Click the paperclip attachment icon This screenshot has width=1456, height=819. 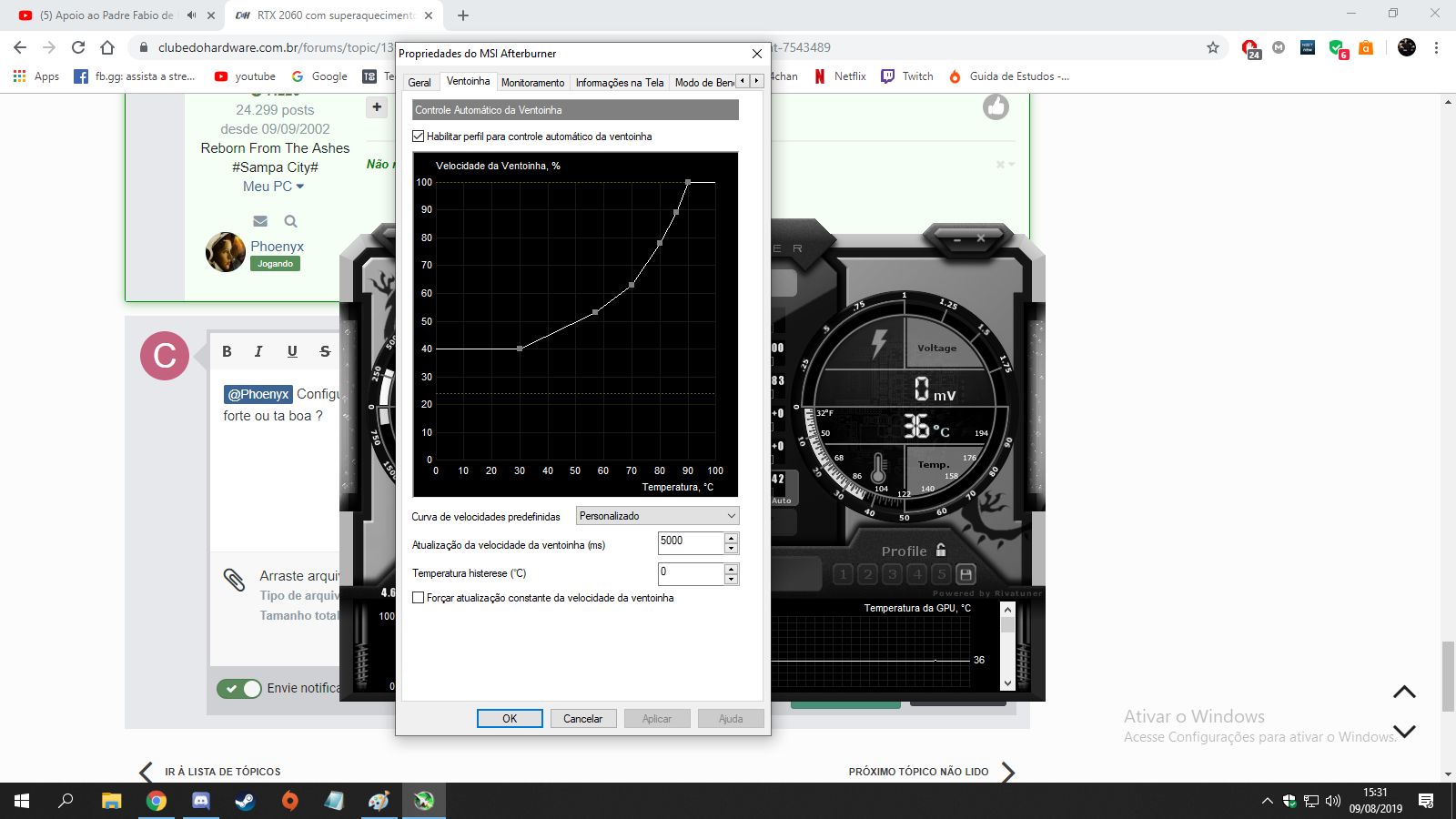(234, 579)
